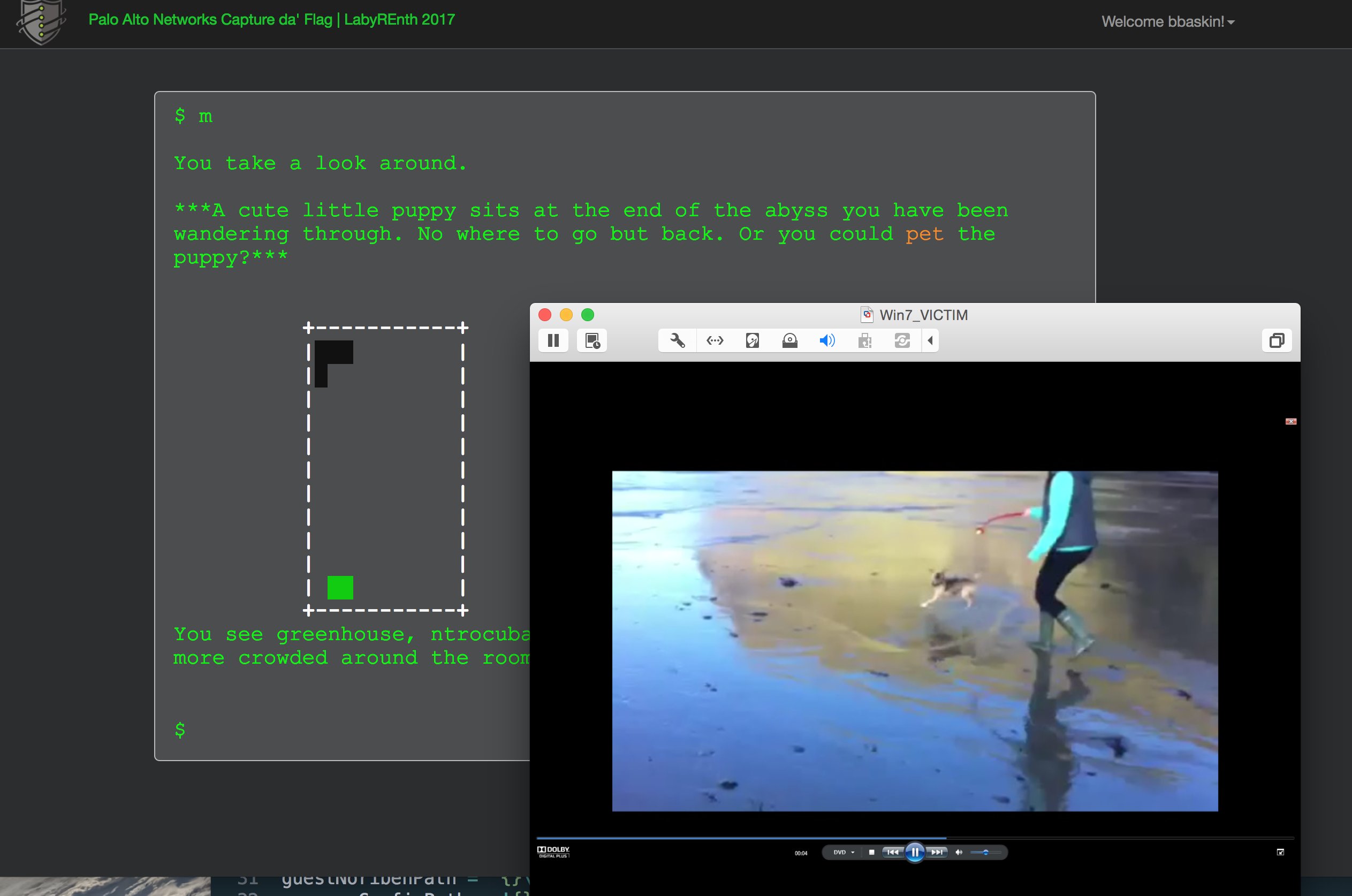Click the USB device icon in VM toolbar
Viewport: 1352px width, 896px height.
coord(864,340)
